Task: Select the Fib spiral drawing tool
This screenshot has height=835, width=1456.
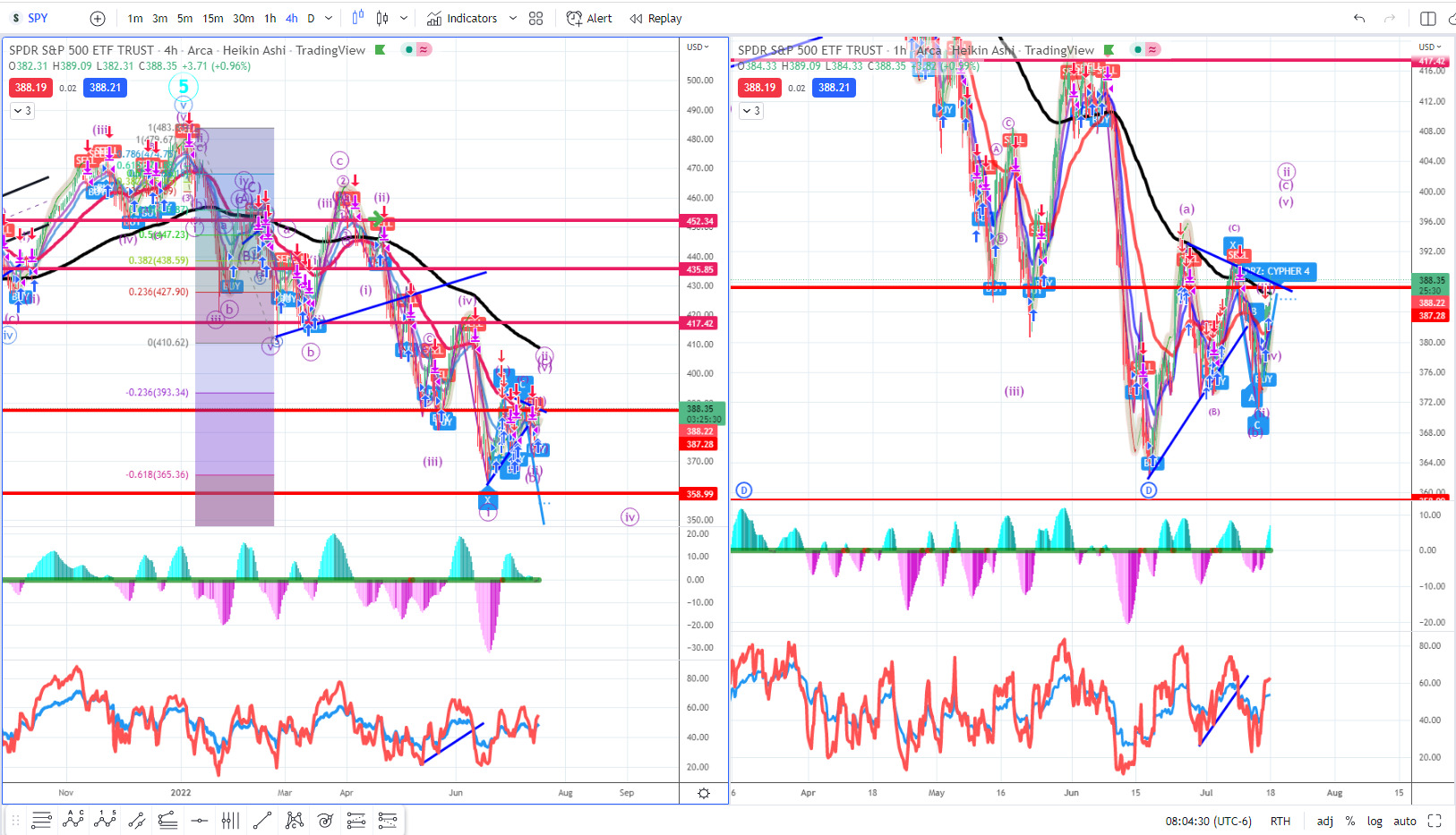Action: 325,820
